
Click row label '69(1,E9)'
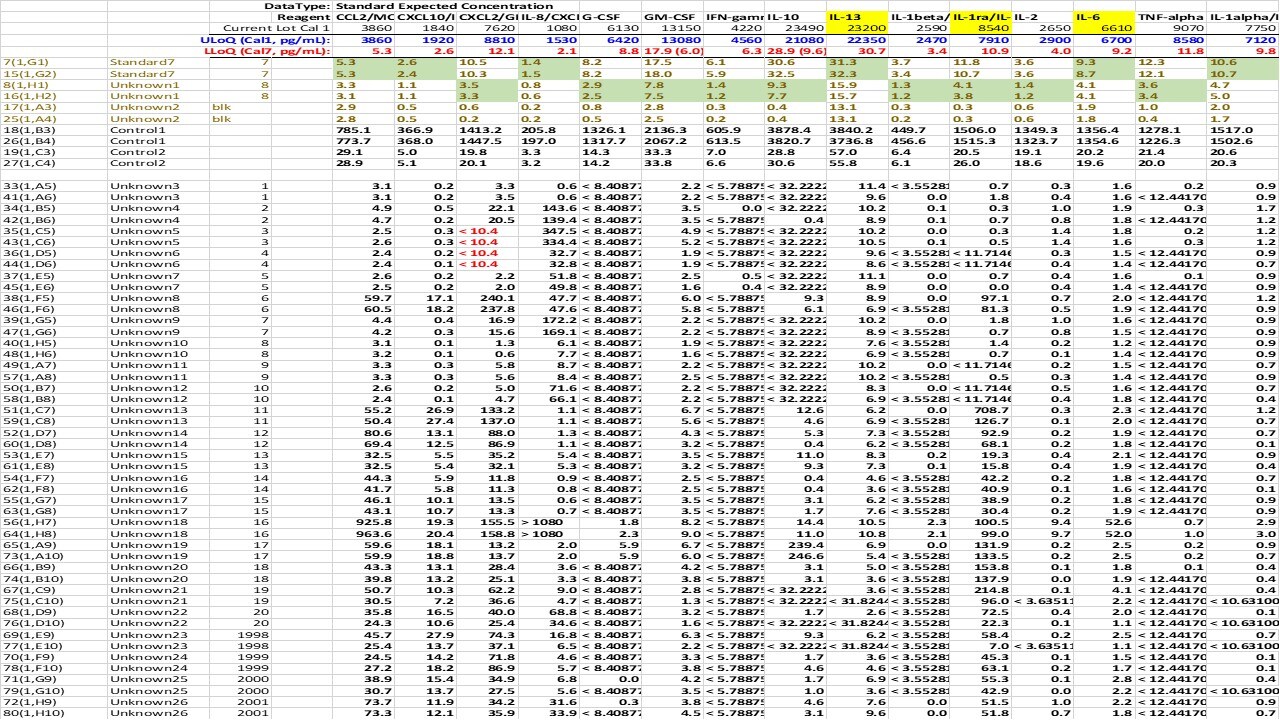pyautogui.click(x=27, y=634)
